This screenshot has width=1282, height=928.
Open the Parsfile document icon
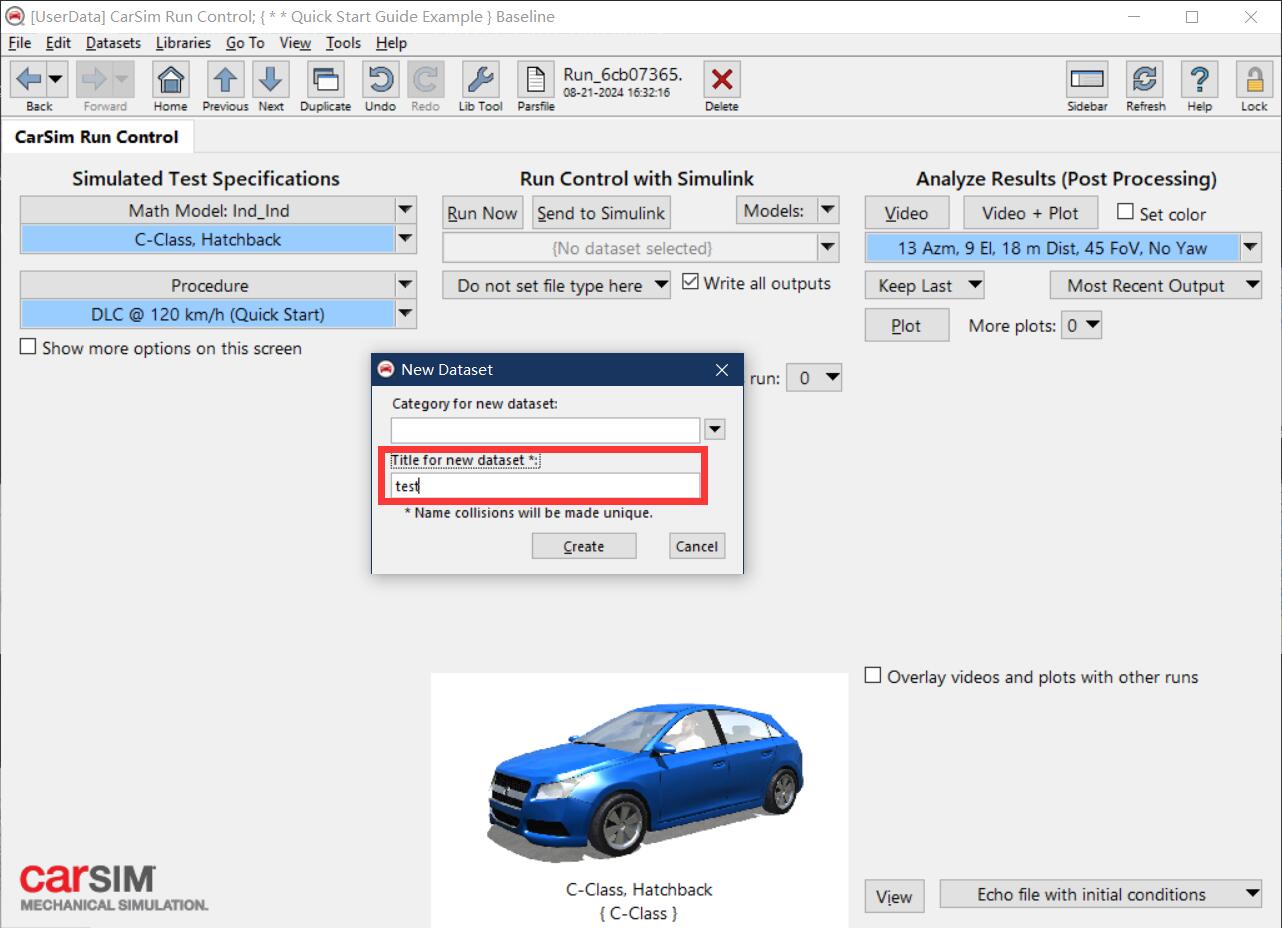[536, 79]
